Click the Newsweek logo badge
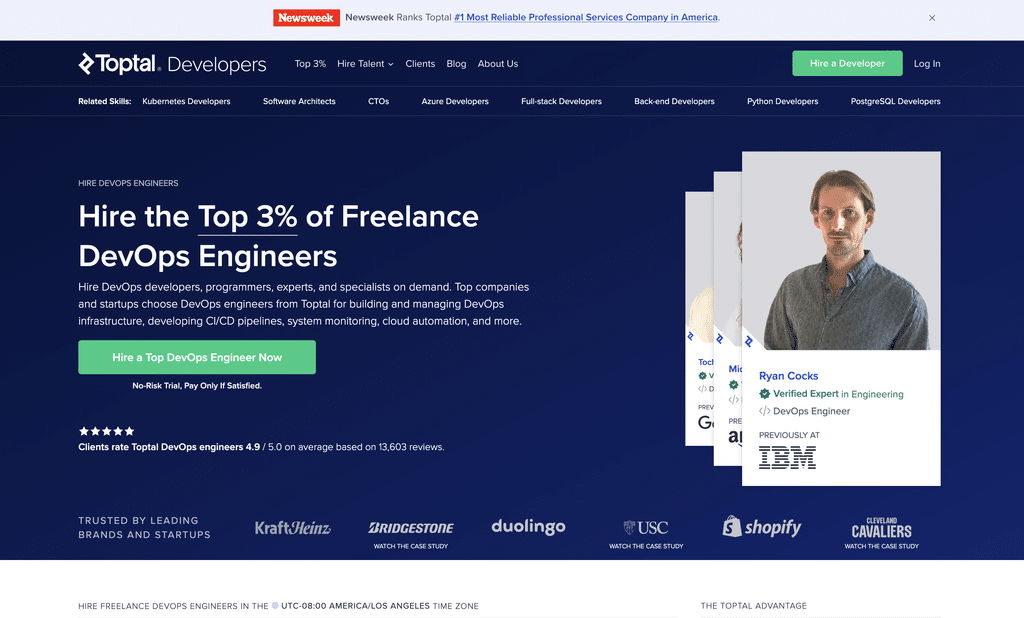The image size is (1024, 618). [x=306, y=18]
